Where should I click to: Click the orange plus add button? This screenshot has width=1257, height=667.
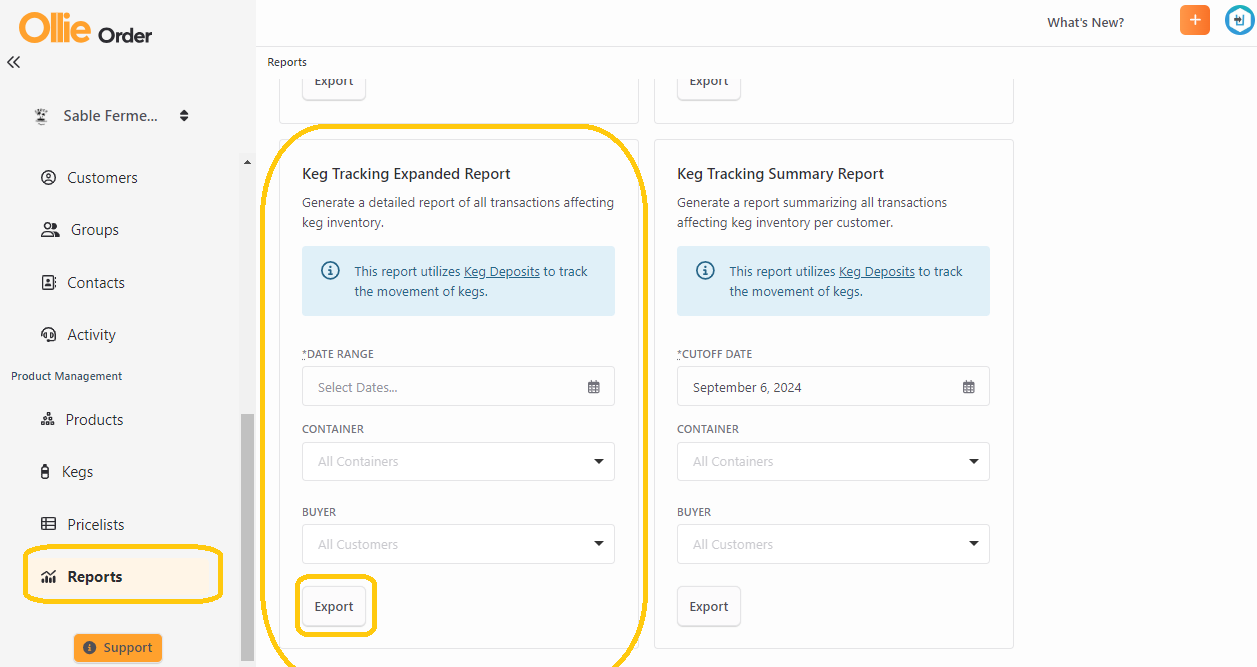1195,20
